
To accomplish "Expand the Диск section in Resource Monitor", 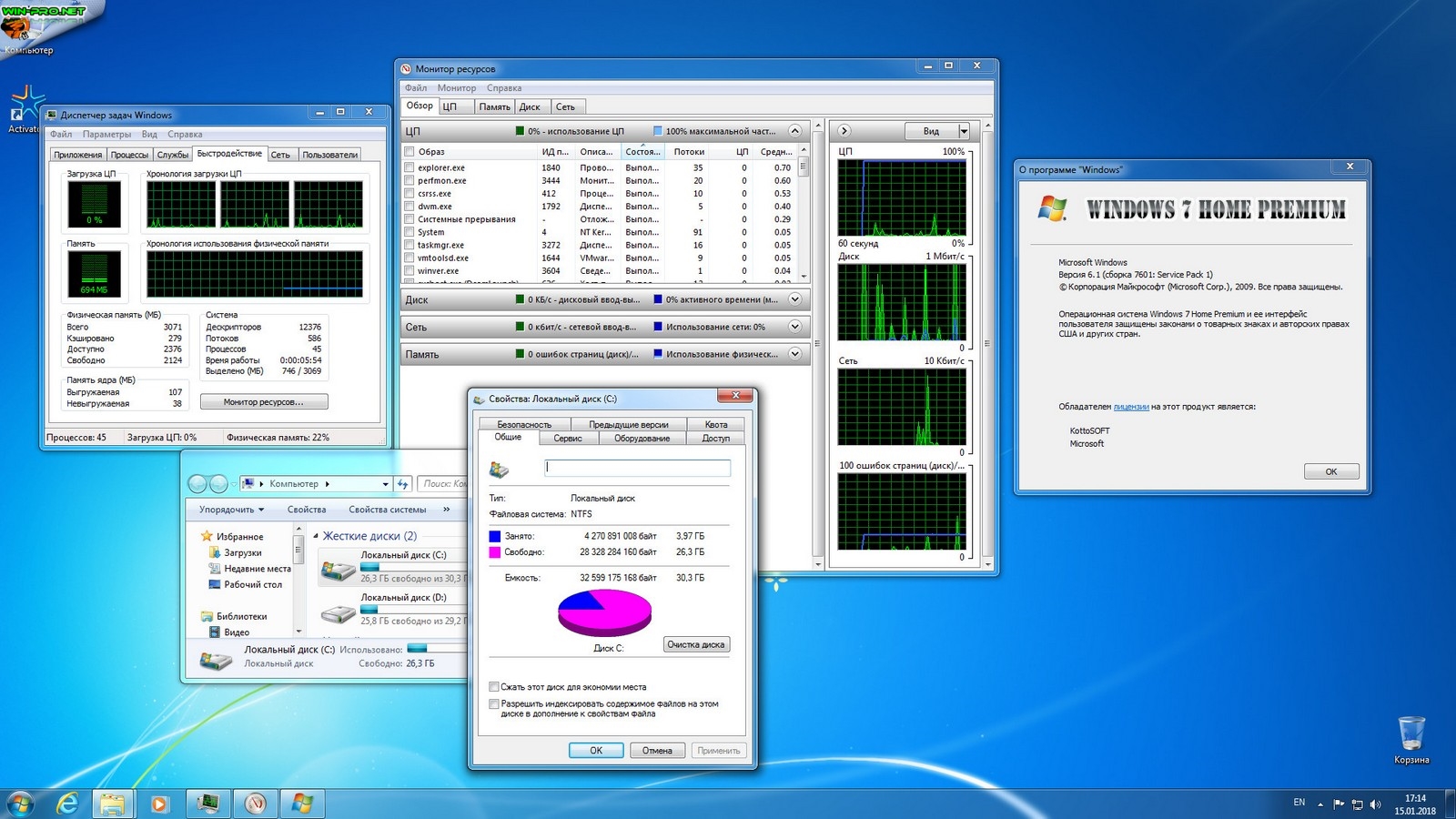I will click(794, 299).
